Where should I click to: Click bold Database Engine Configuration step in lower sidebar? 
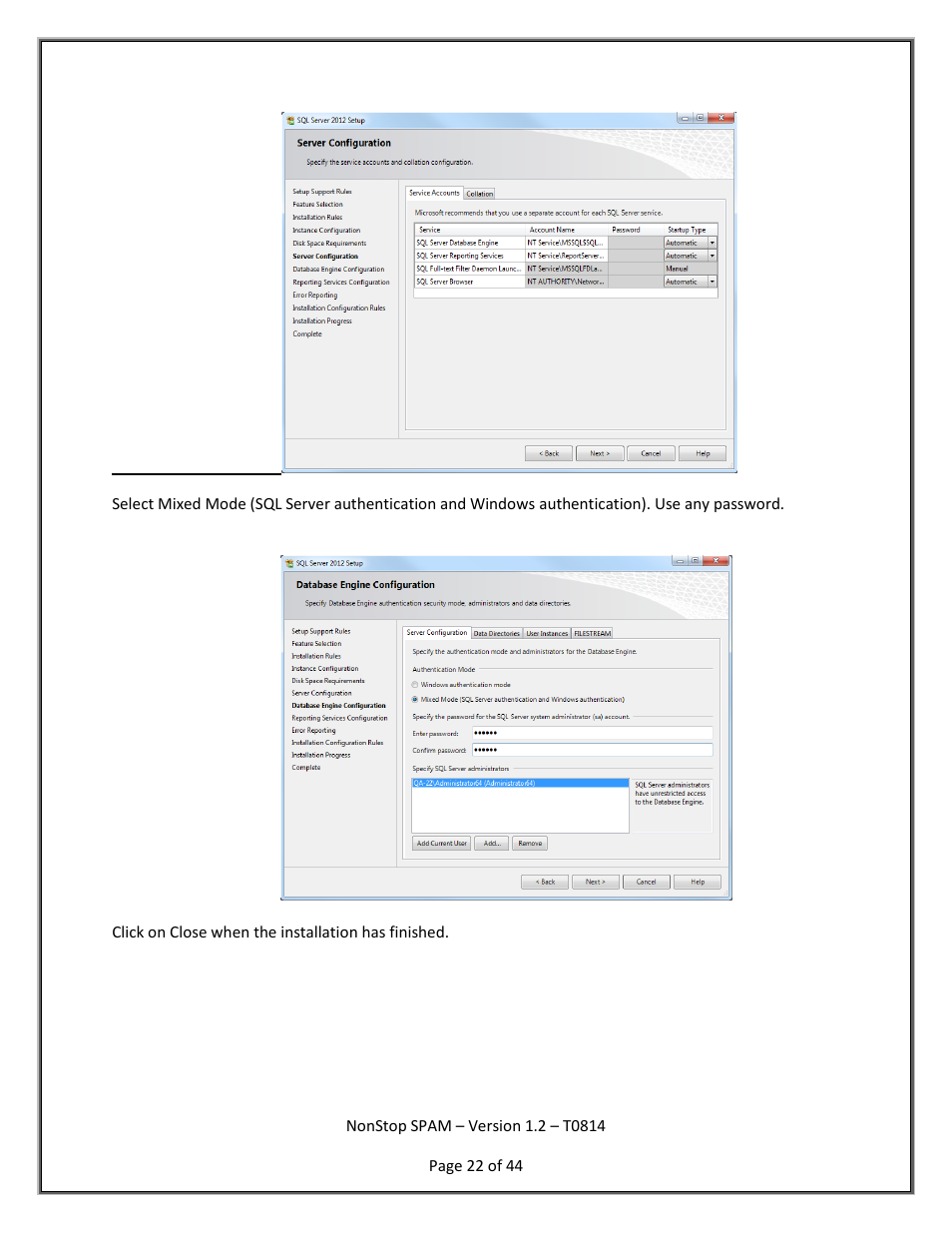pyautogui.click(x=338, y=706)
